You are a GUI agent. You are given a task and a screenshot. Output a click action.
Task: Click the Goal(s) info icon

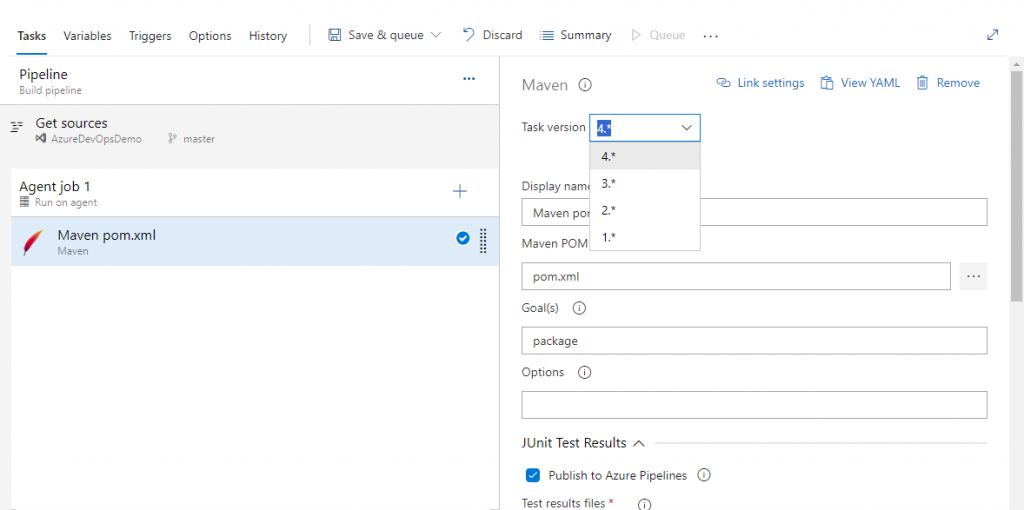[579, 308]
